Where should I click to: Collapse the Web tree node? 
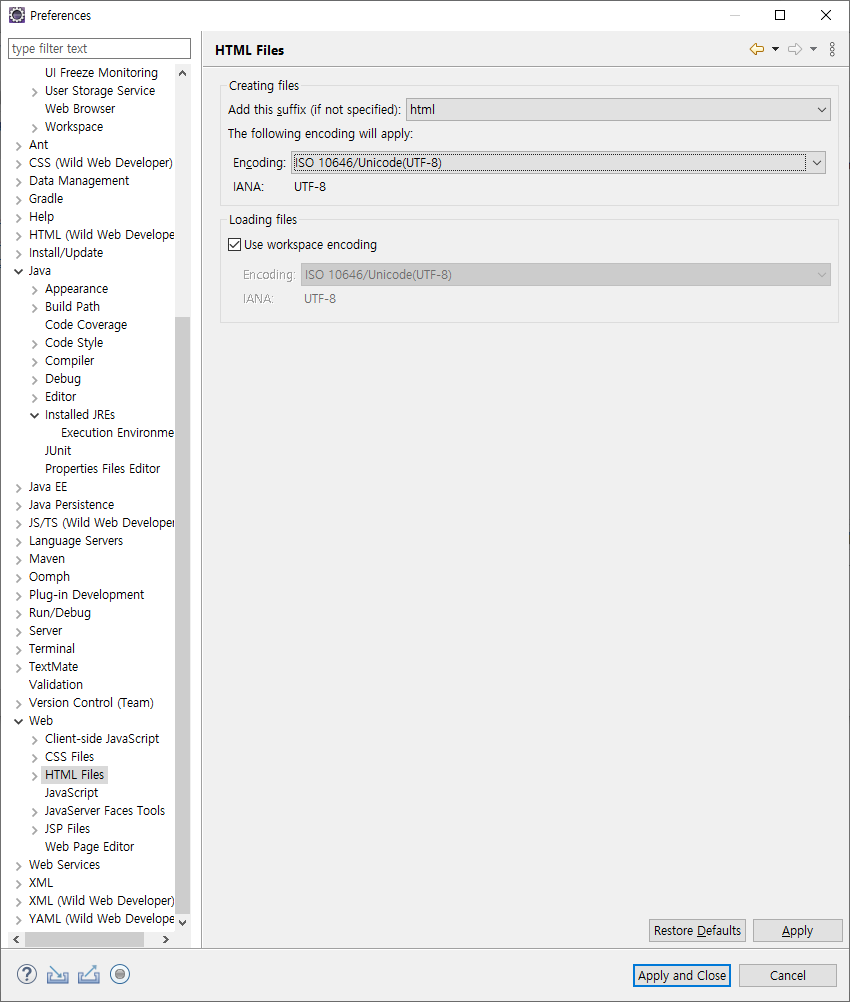click(19, 721)
